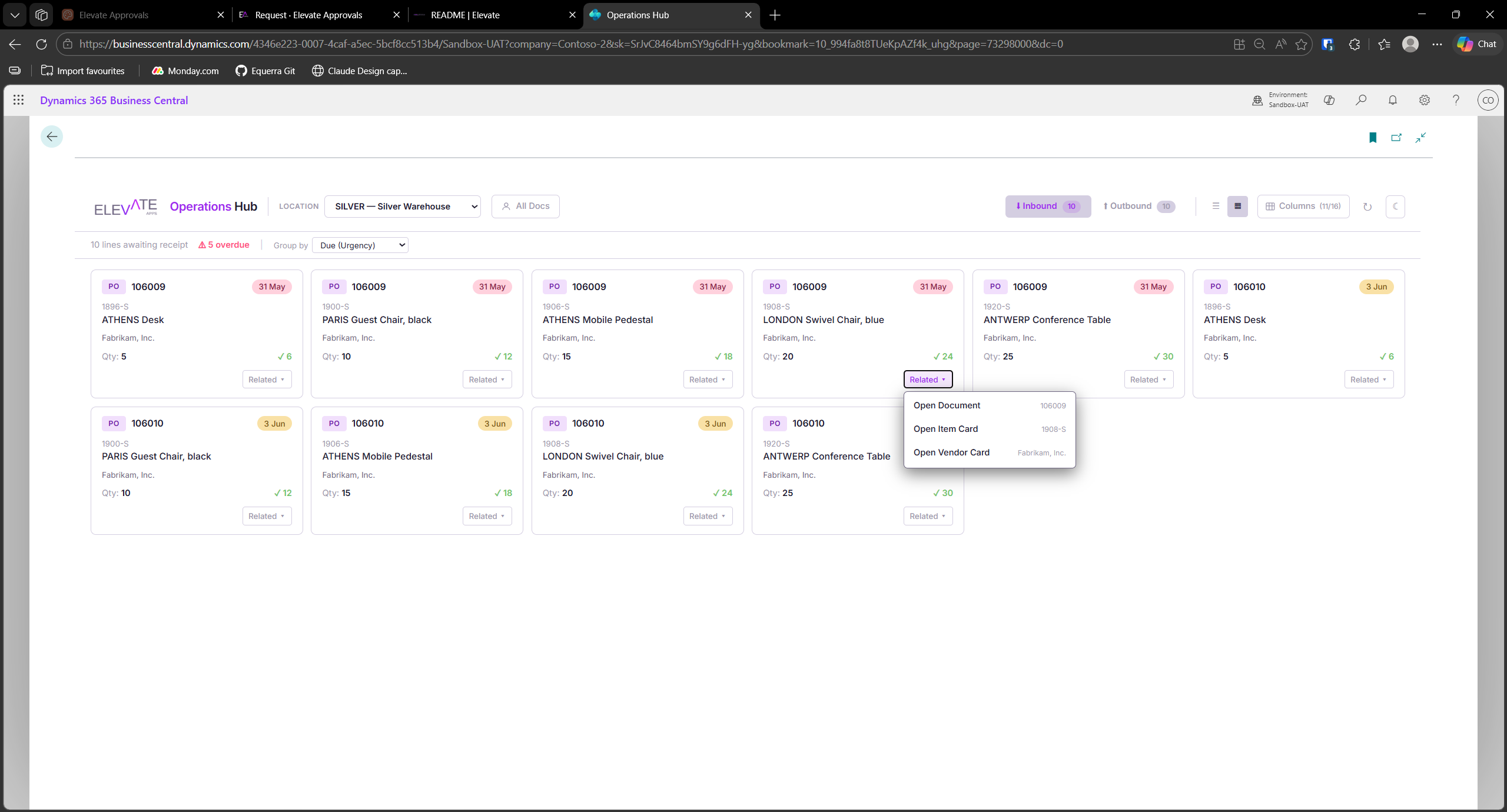This screenshot has height=812, width=1507.
Task: Open the Columns (11/16) chooser
Action: tap(1303, 207)
